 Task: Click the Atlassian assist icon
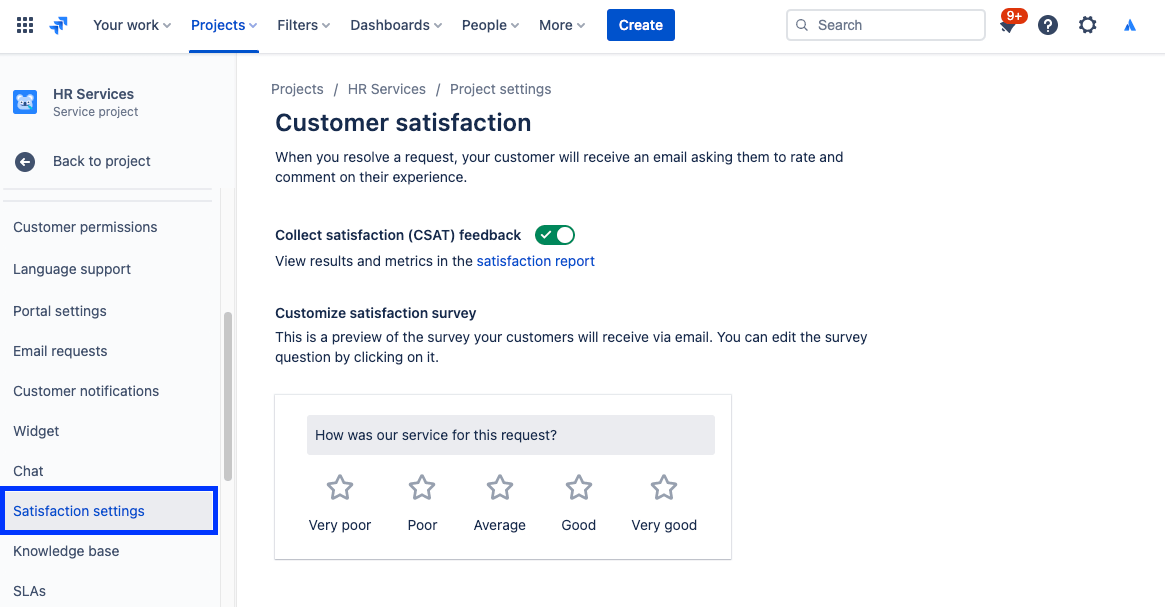[x=1129, y=24]
